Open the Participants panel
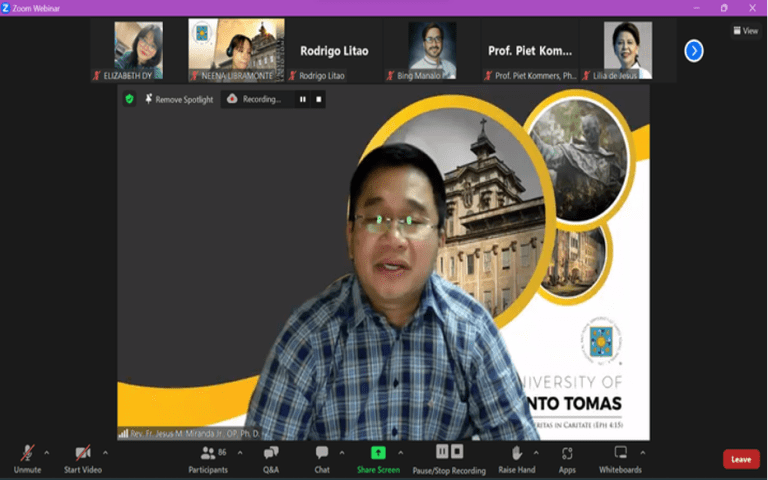The width and height of the screenshot is (768, 480). click(x=208, y=458)
